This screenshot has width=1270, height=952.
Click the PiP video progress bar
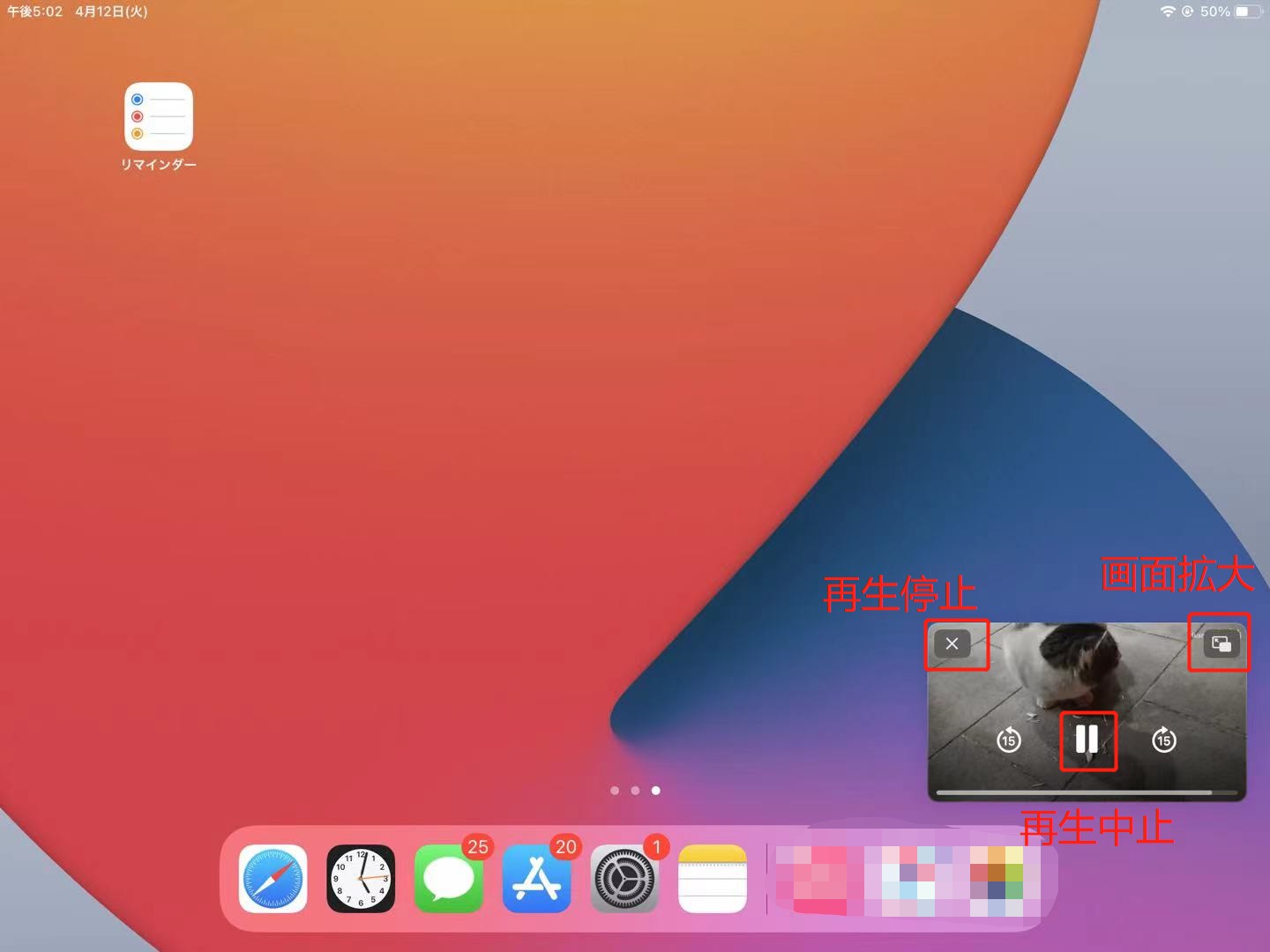[1087, 792]
